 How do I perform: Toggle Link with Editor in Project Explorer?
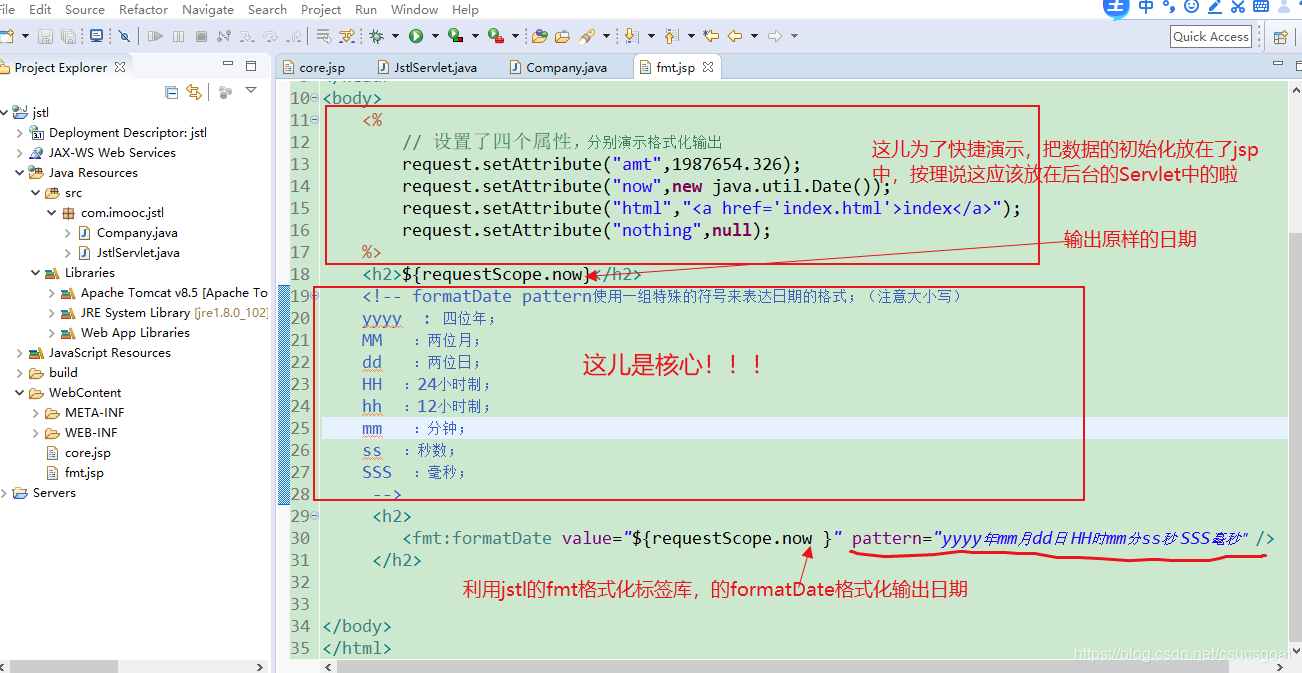[194, 92]
